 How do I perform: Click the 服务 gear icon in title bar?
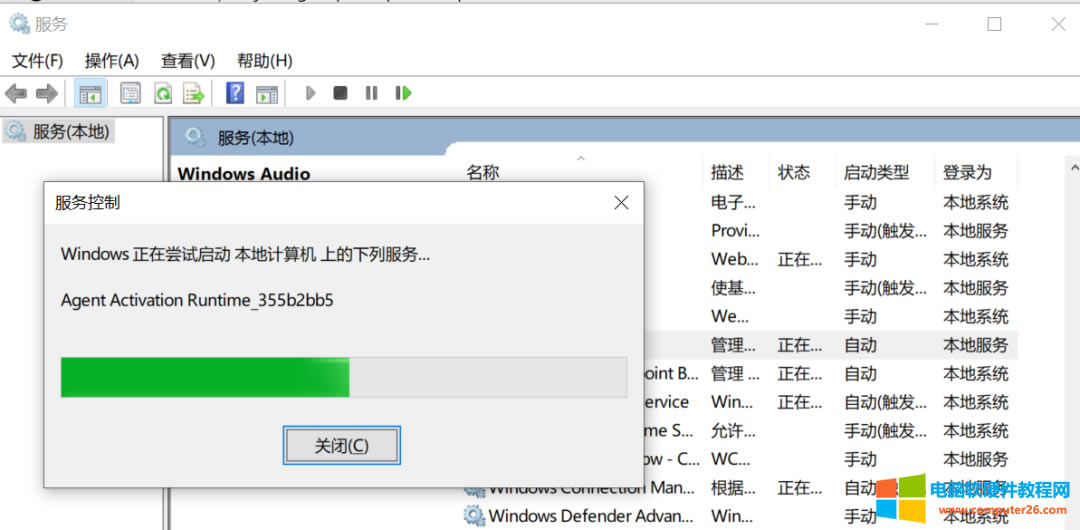click(x=19, y=24)
